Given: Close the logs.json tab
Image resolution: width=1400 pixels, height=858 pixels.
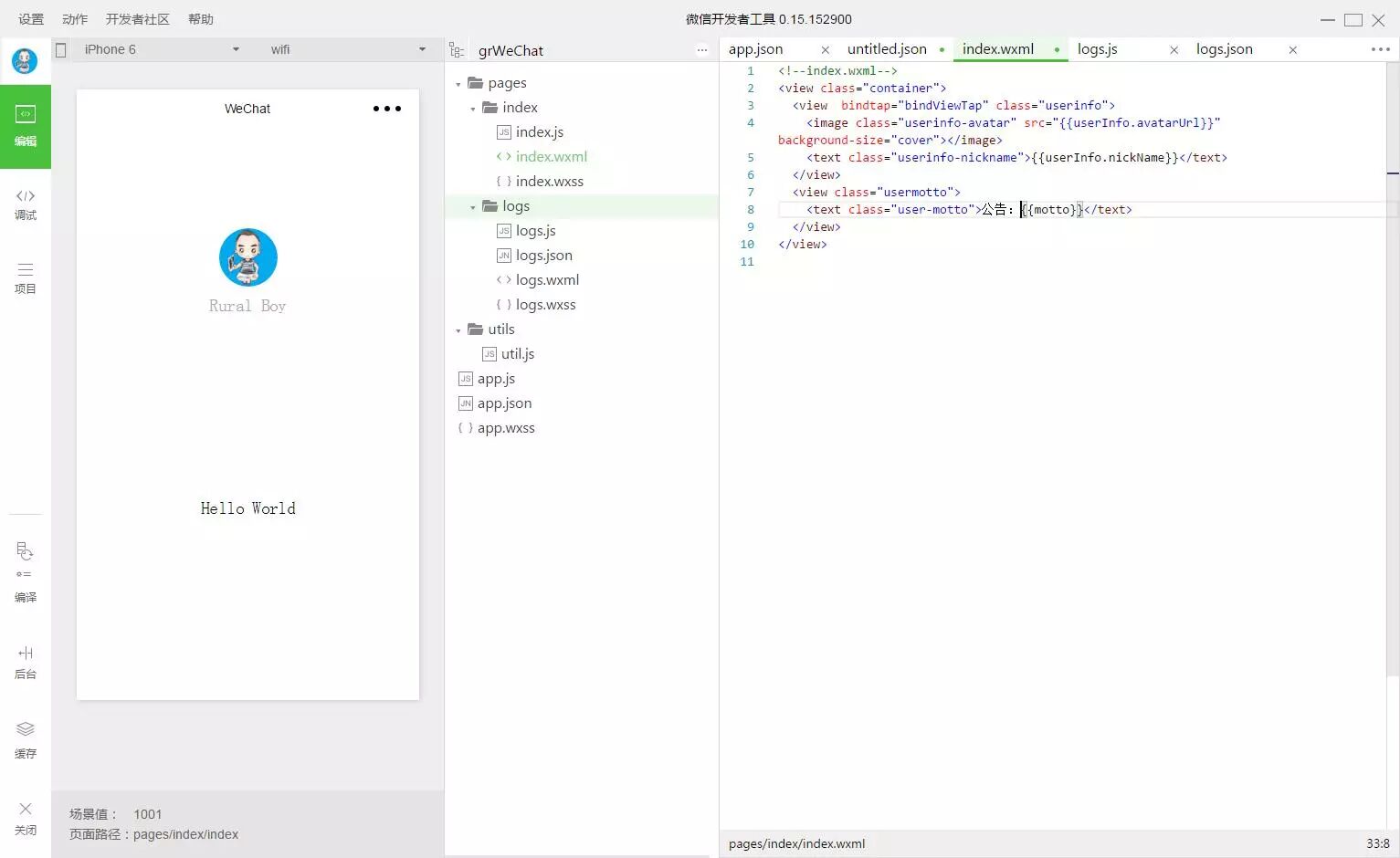Looking at the screenshot, I should 1293,50.
